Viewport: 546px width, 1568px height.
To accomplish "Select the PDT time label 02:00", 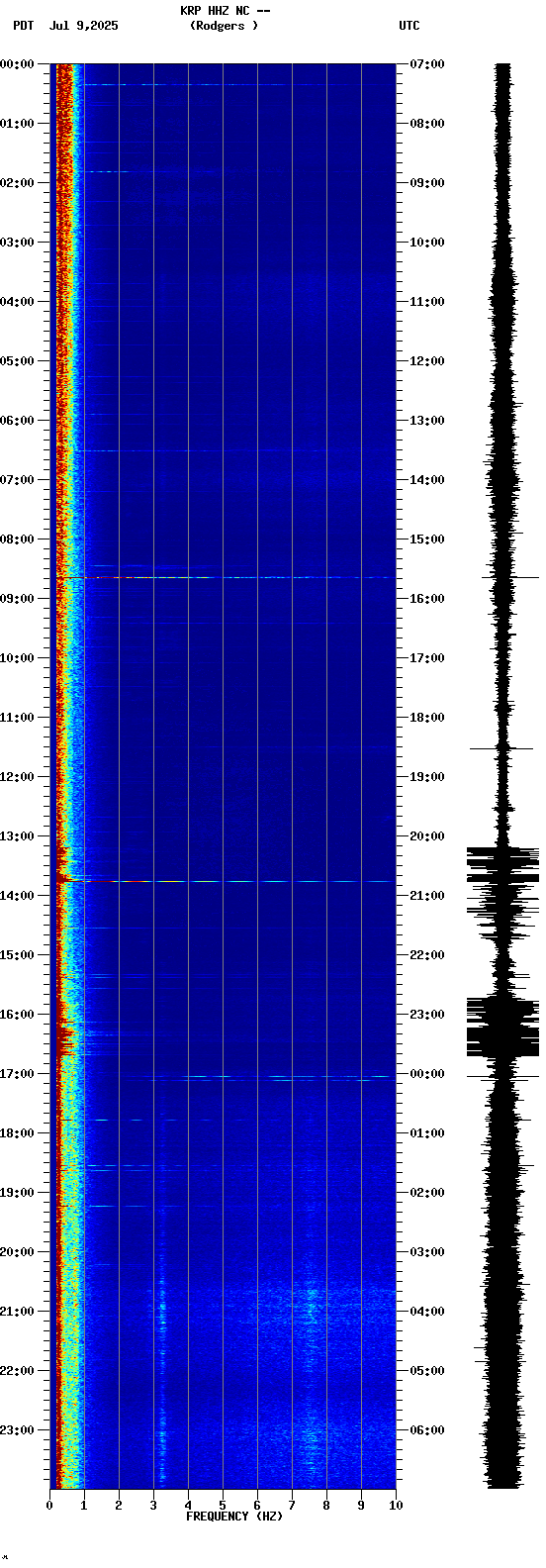I will click(17, 183).
